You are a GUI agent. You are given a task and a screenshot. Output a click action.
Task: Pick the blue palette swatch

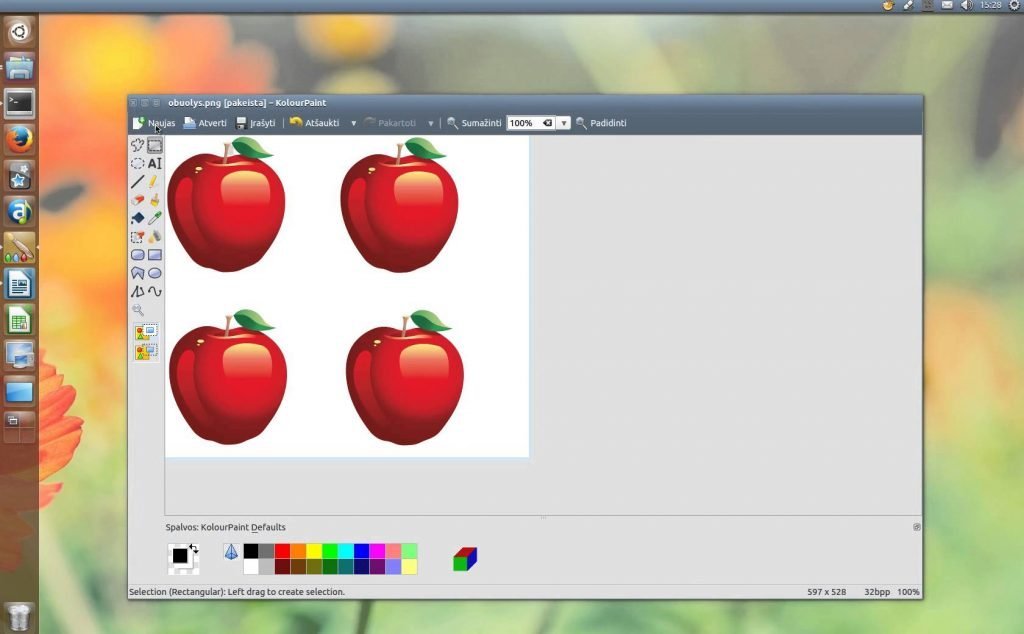pyautogui.click(x=362, y=551)
